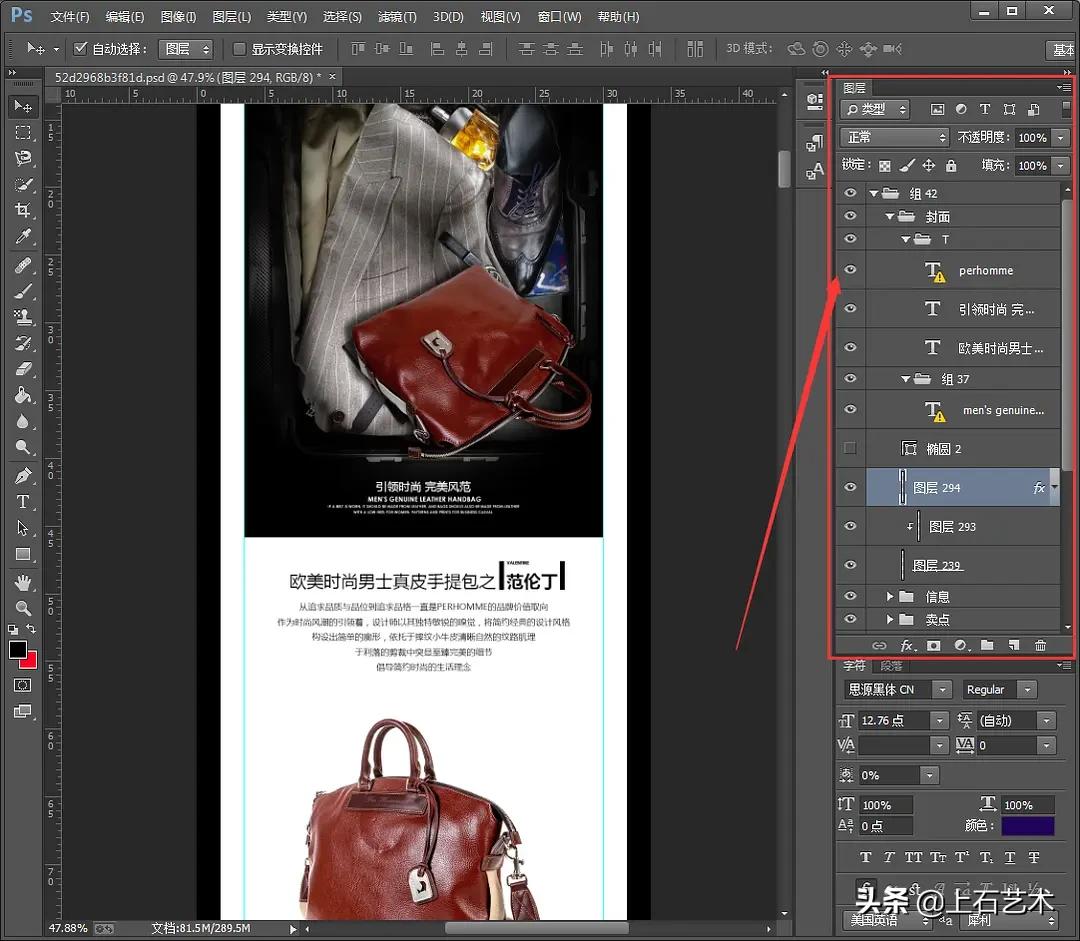
Task: Select the 52d2968b3f81d.psd document tab
Action: [187, 77]
